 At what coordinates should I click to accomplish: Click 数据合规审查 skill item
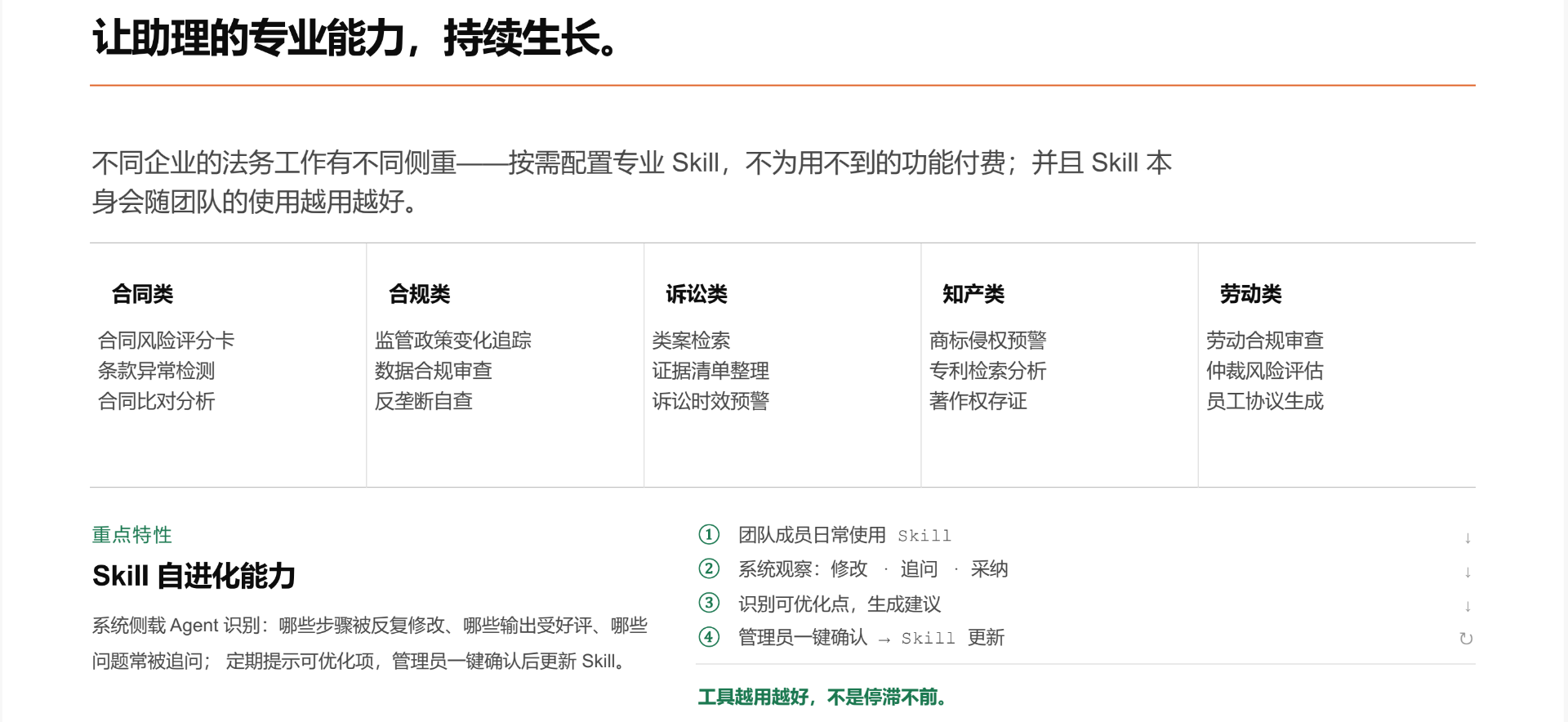point(434,371)
